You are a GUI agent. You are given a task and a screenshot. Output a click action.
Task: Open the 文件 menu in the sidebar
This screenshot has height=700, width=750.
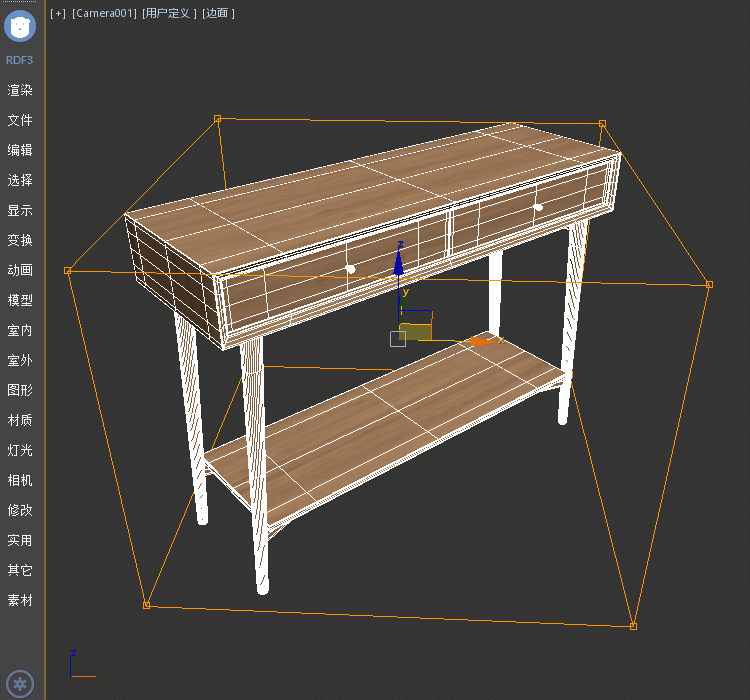tap(20, 120)
